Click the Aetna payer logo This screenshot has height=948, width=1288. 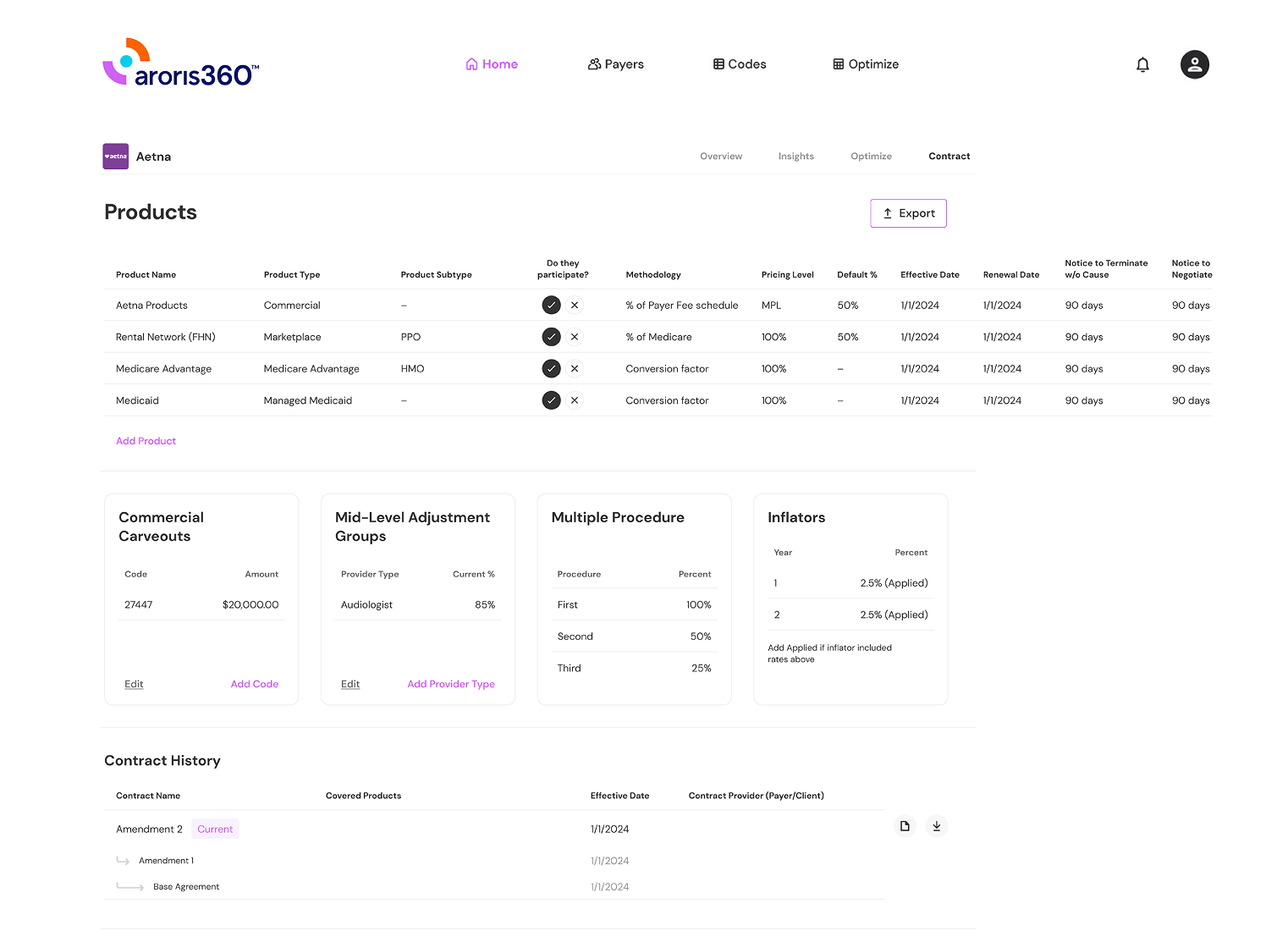pyautogui.click(x=116, y=157)
